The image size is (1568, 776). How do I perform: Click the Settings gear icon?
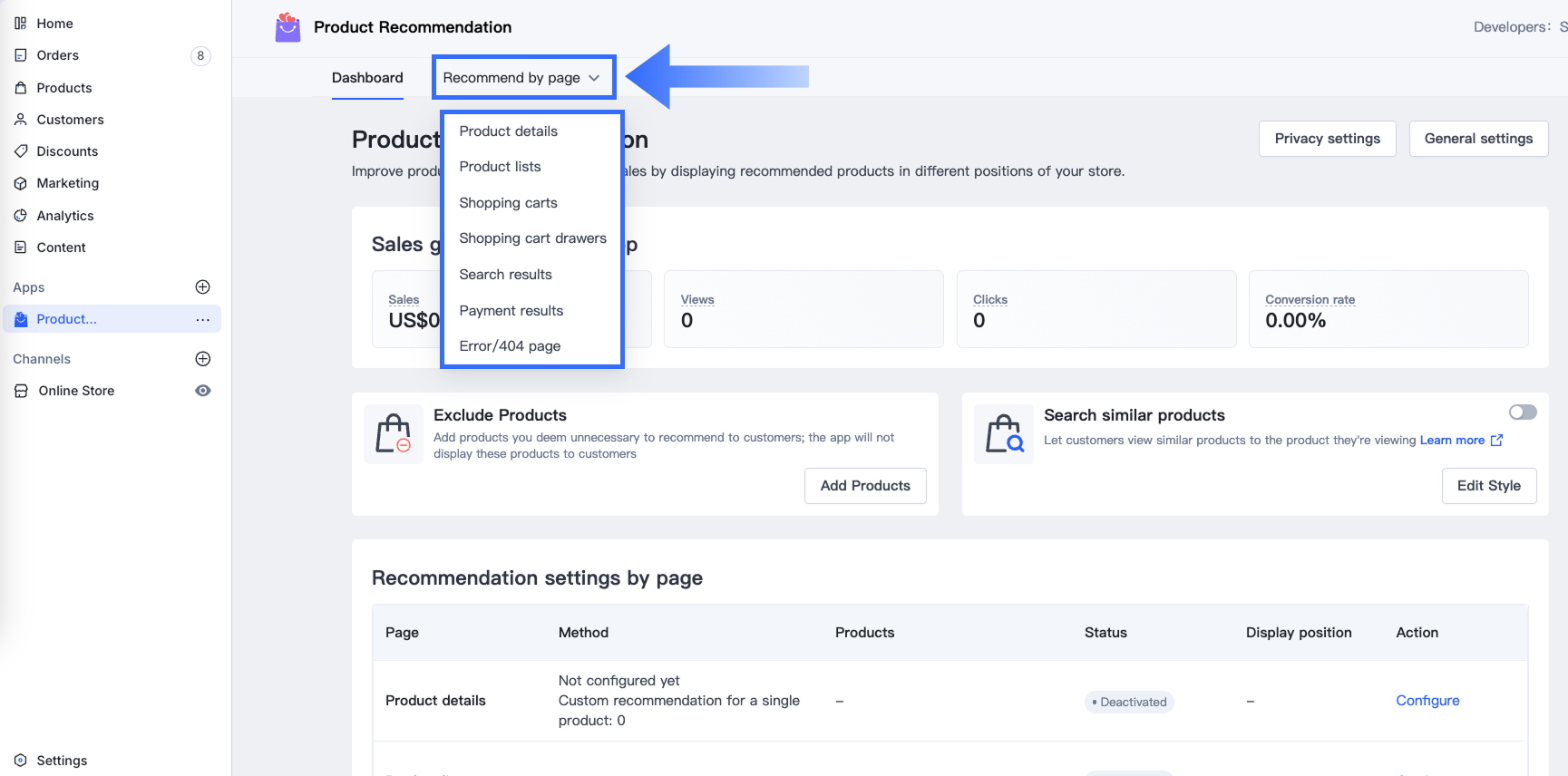[x=20, y=761]
